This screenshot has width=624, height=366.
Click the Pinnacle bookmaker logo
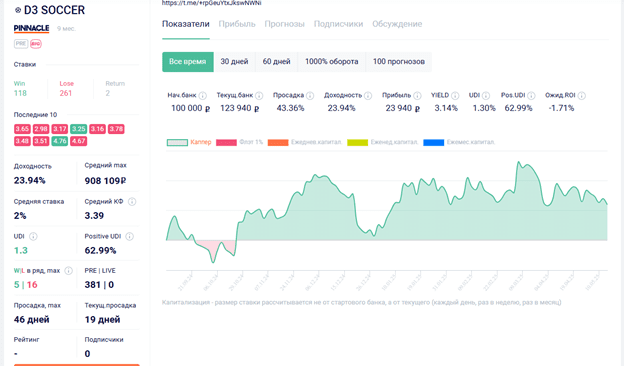pyautogui.click(x=31, y=28)
